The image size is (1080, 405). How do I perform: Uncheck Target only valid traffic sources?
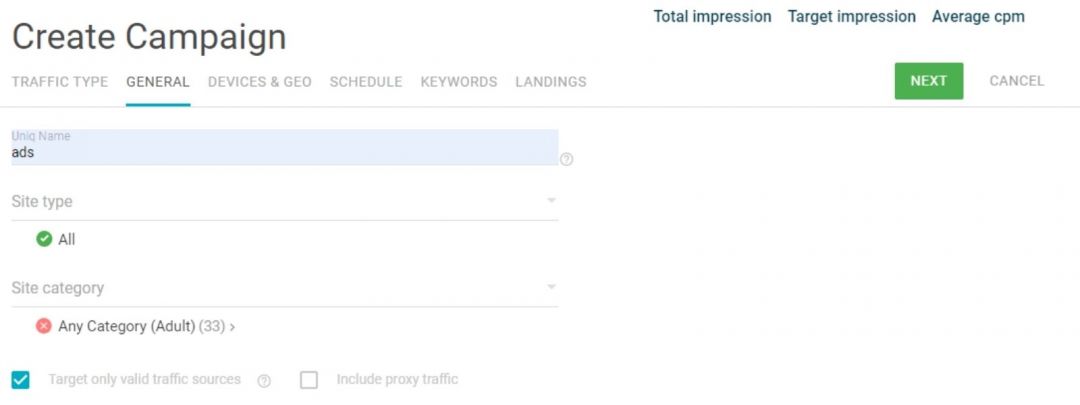point(21,380)
